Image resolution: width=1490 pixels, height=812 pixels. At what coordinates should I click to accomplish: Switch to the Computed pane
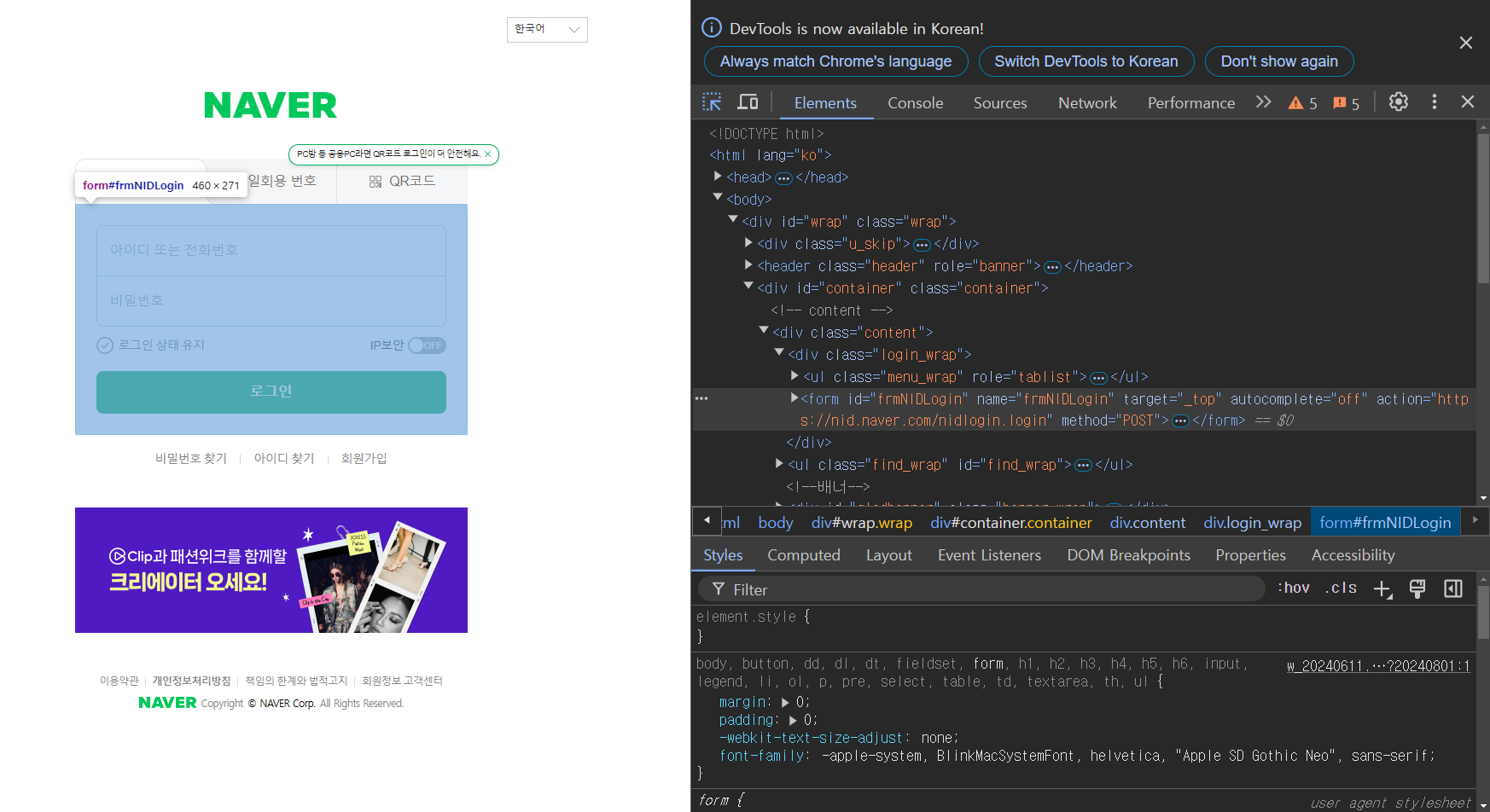coord(804,555)
